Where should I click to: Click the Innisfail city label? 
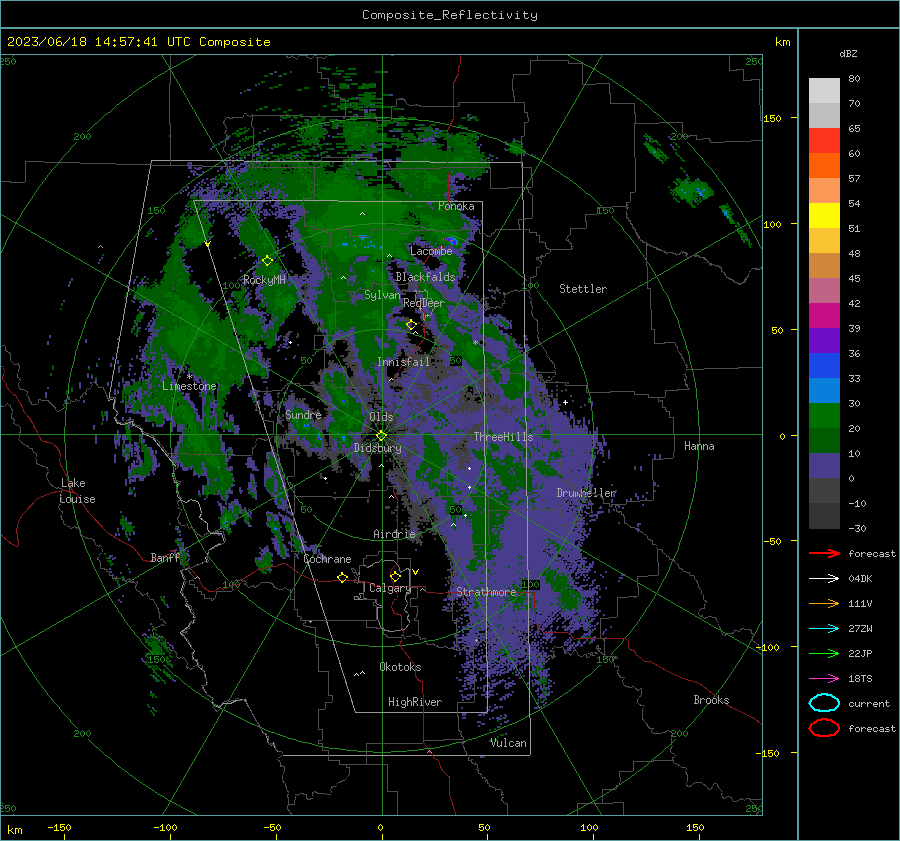(x=403, y=362)
